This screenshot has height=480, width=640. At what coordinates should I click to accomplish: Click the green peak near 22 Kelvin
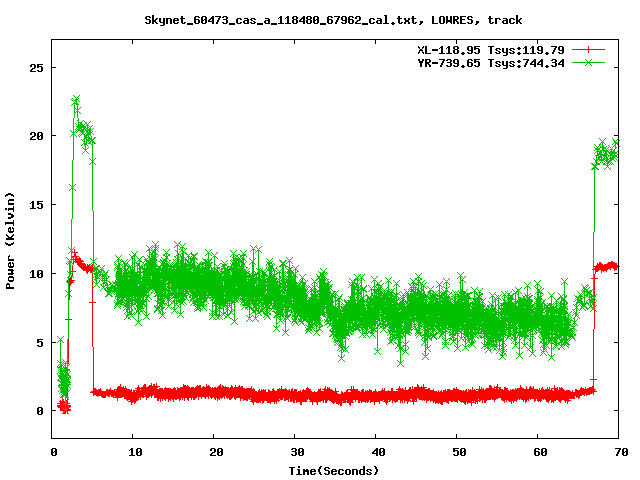tap(76, 100)
